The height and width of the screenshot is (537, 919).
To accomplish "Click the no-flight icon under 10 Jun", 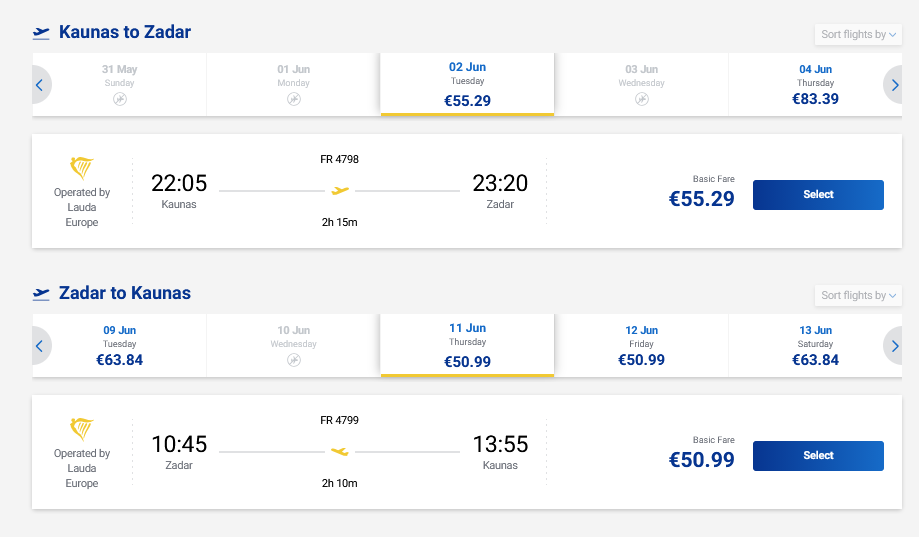I will [294, 360].
